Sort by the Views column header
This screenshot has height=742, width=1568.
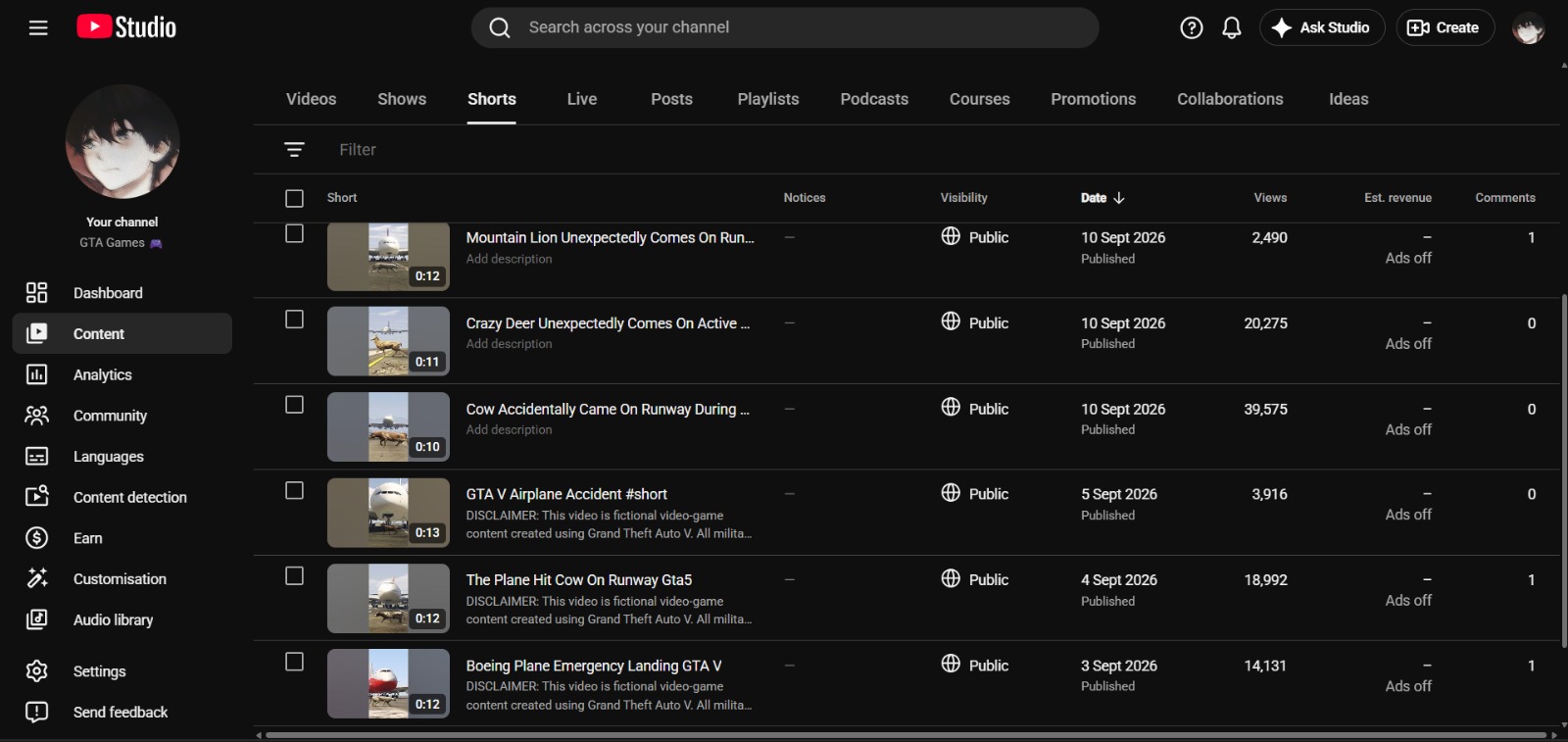(1270, 198)
